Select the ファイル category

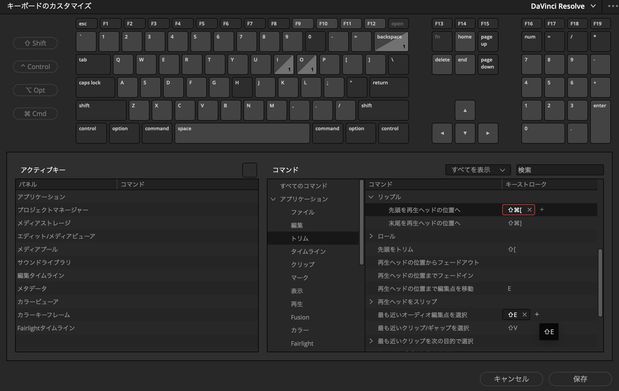click(x=302, y=212)
